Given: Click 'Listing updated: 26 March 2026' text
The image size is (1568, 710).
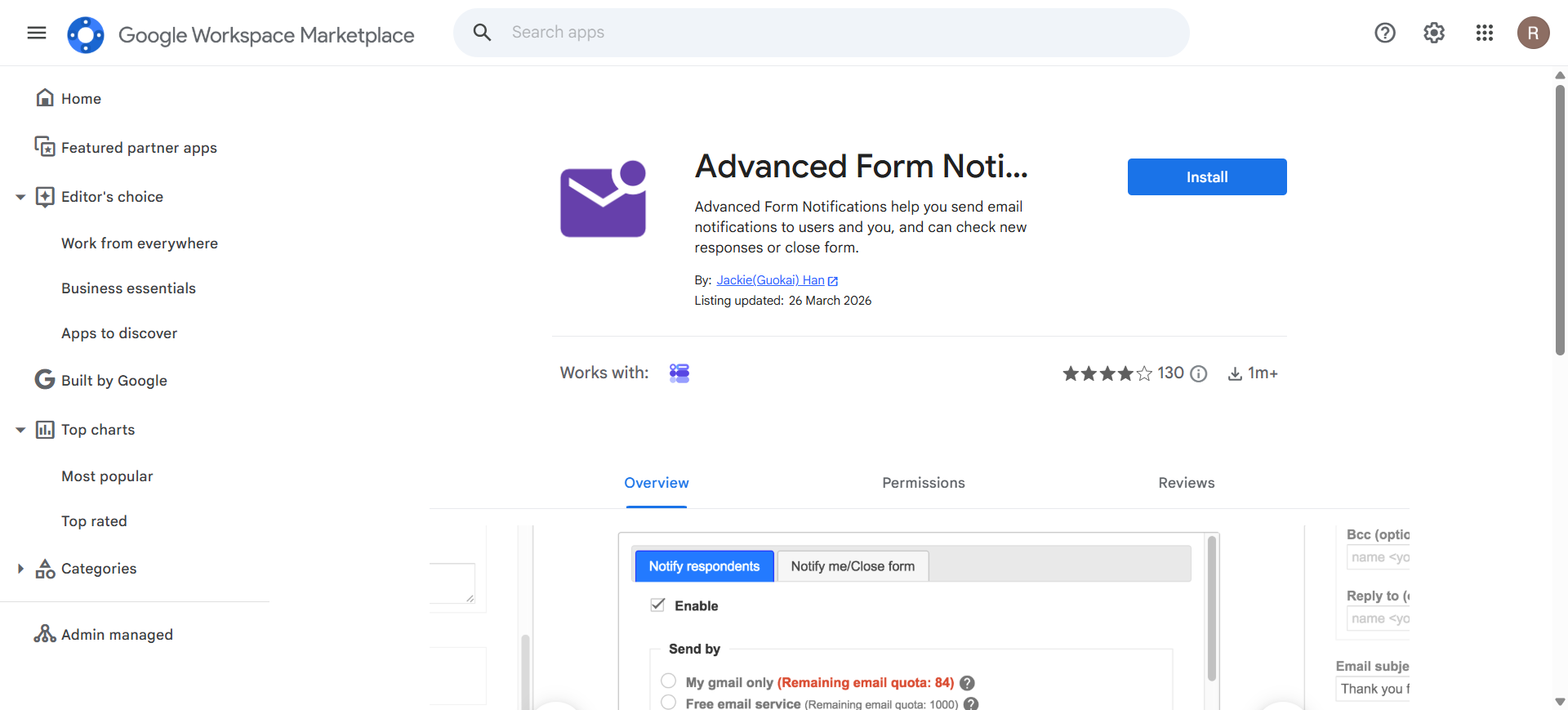Looking at the screenshot, I should point(783,301).
